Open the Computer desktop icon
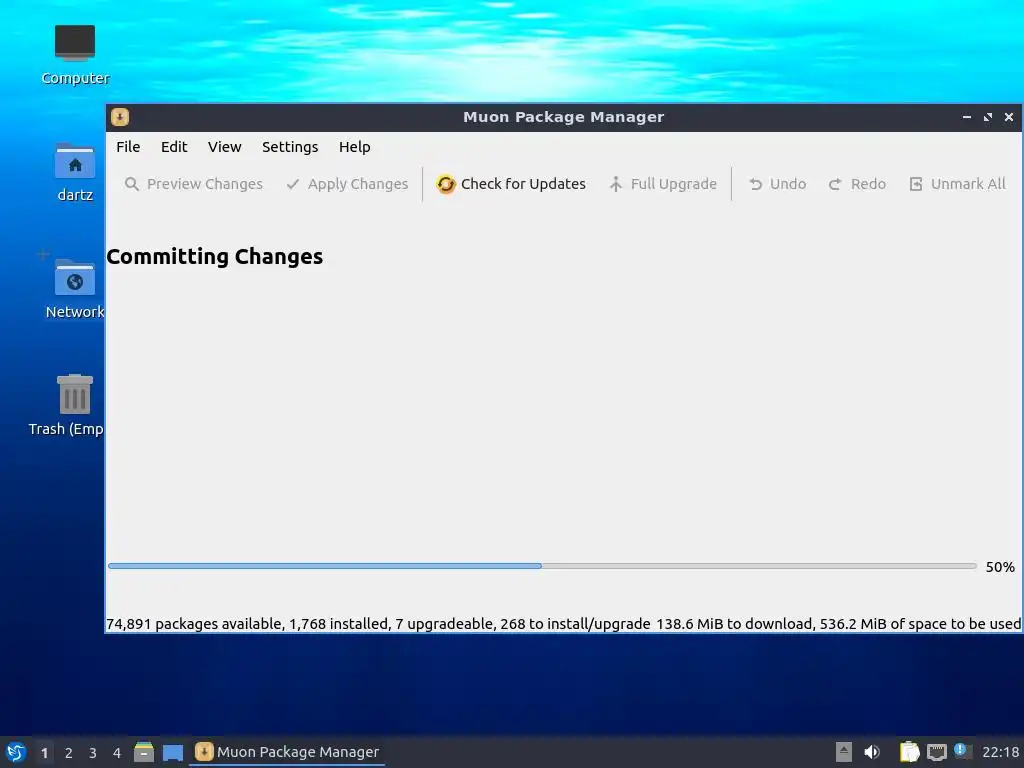The height and width of the screenshot is (768, 1024). (75, 55)
